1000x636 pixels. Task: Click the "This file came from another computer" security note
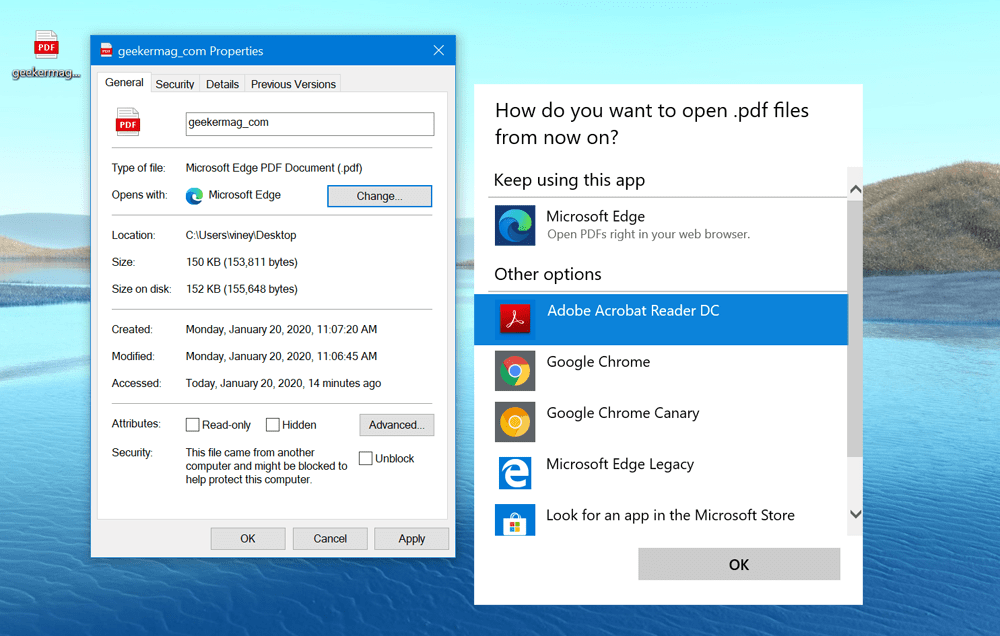click(x=267, y=466)
